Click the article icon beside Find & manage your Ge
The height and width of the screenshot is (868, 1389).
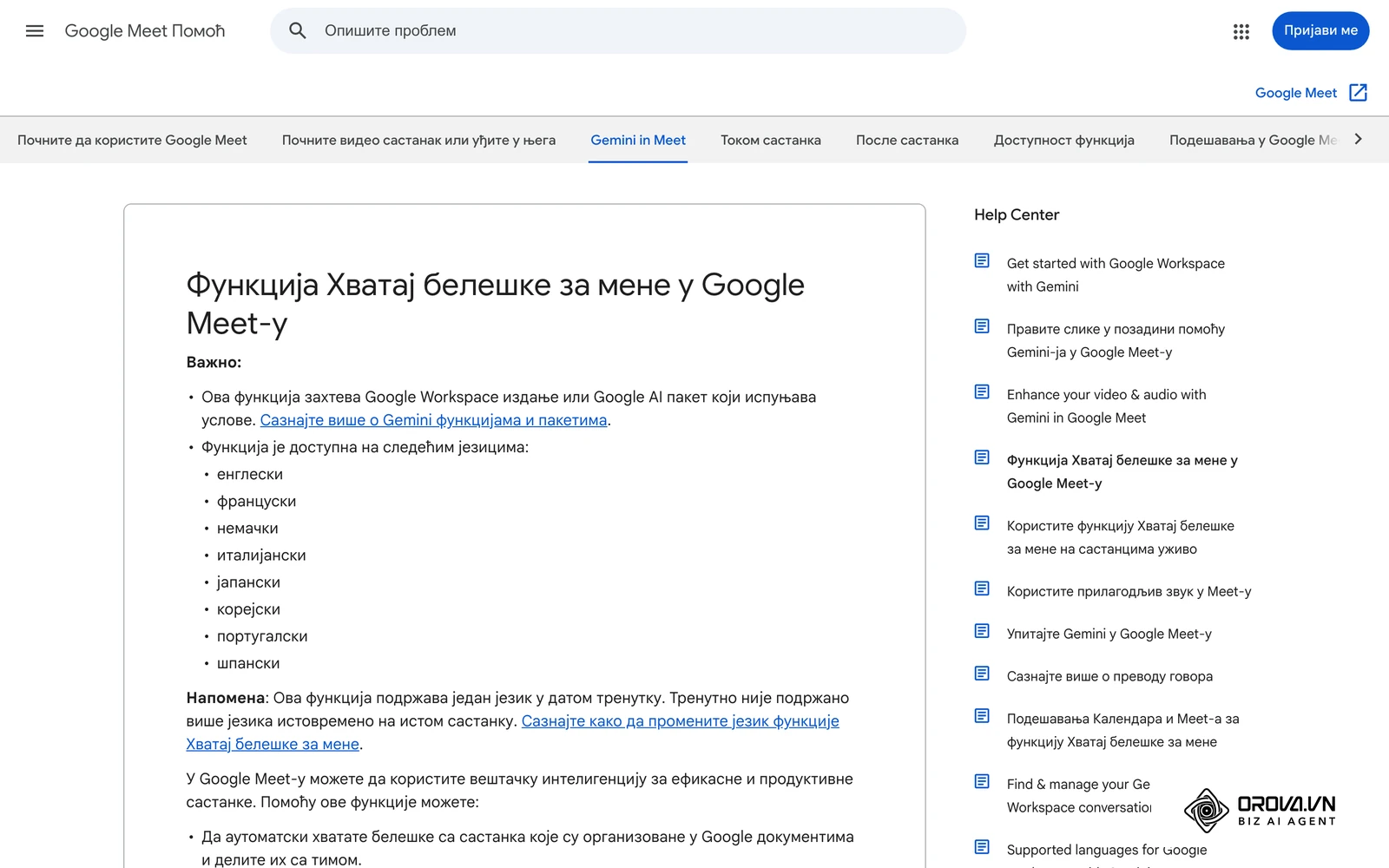pos(982,781)
